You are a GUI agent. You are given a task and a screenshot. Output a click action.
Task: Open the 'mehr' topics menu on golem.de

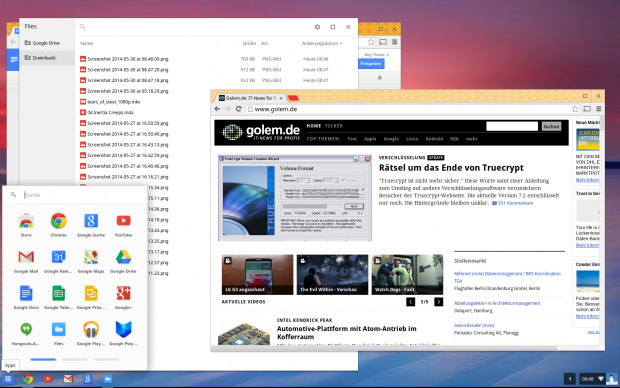471,139
